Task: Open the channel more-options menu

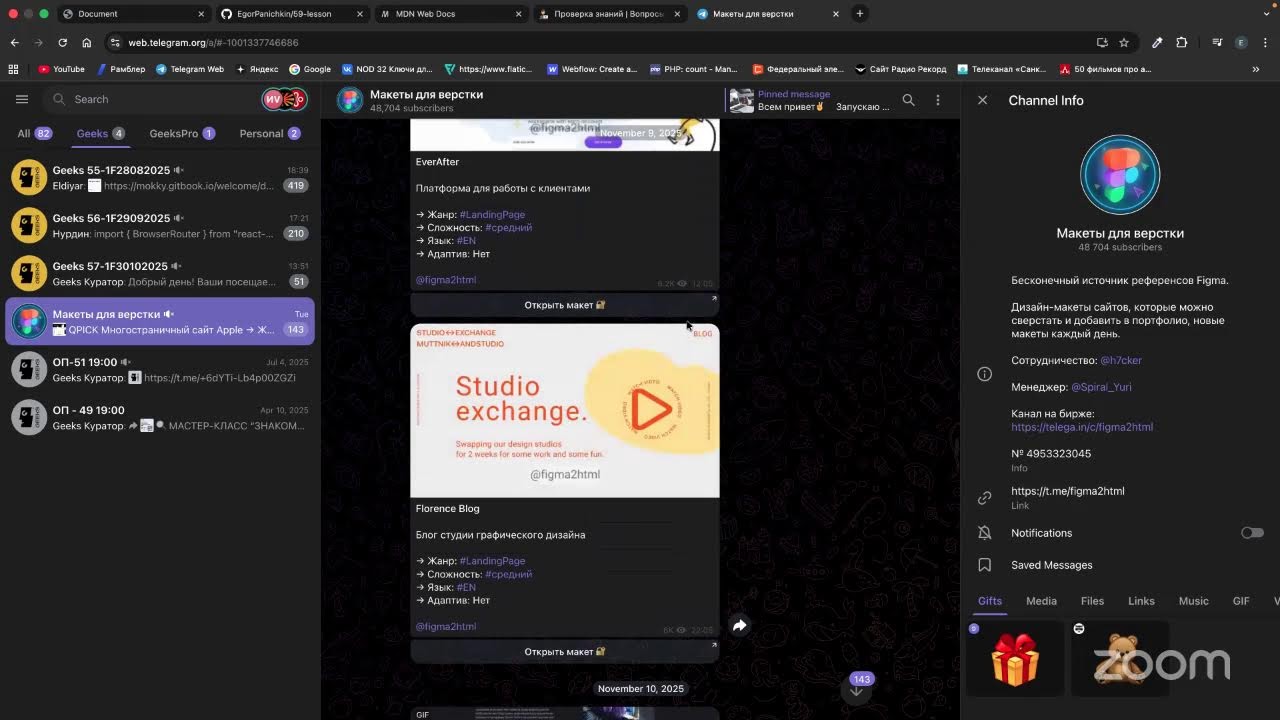Action: click(937, 100)
